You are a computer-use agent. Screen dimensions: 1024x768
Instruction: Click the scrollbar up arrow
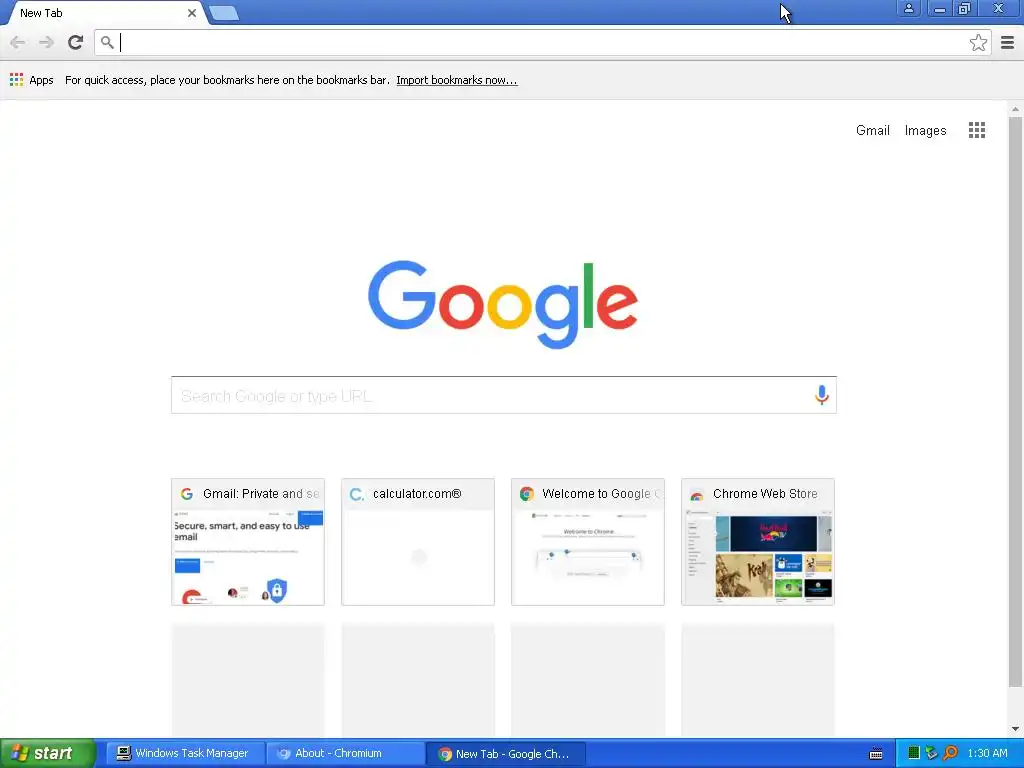(1015, 108)
